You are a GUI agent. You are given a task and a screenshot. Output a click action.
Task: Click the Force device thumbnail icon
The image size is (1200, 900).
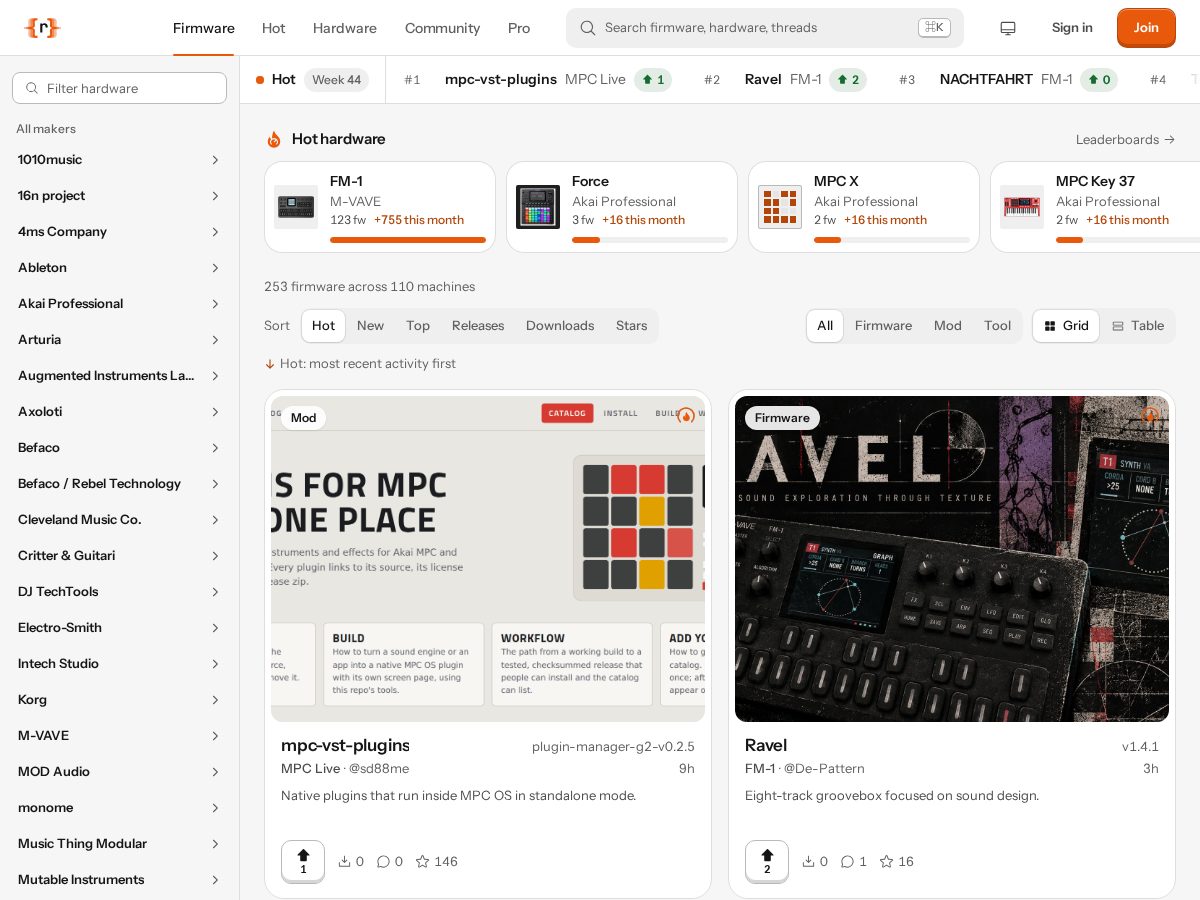[538, 207]
